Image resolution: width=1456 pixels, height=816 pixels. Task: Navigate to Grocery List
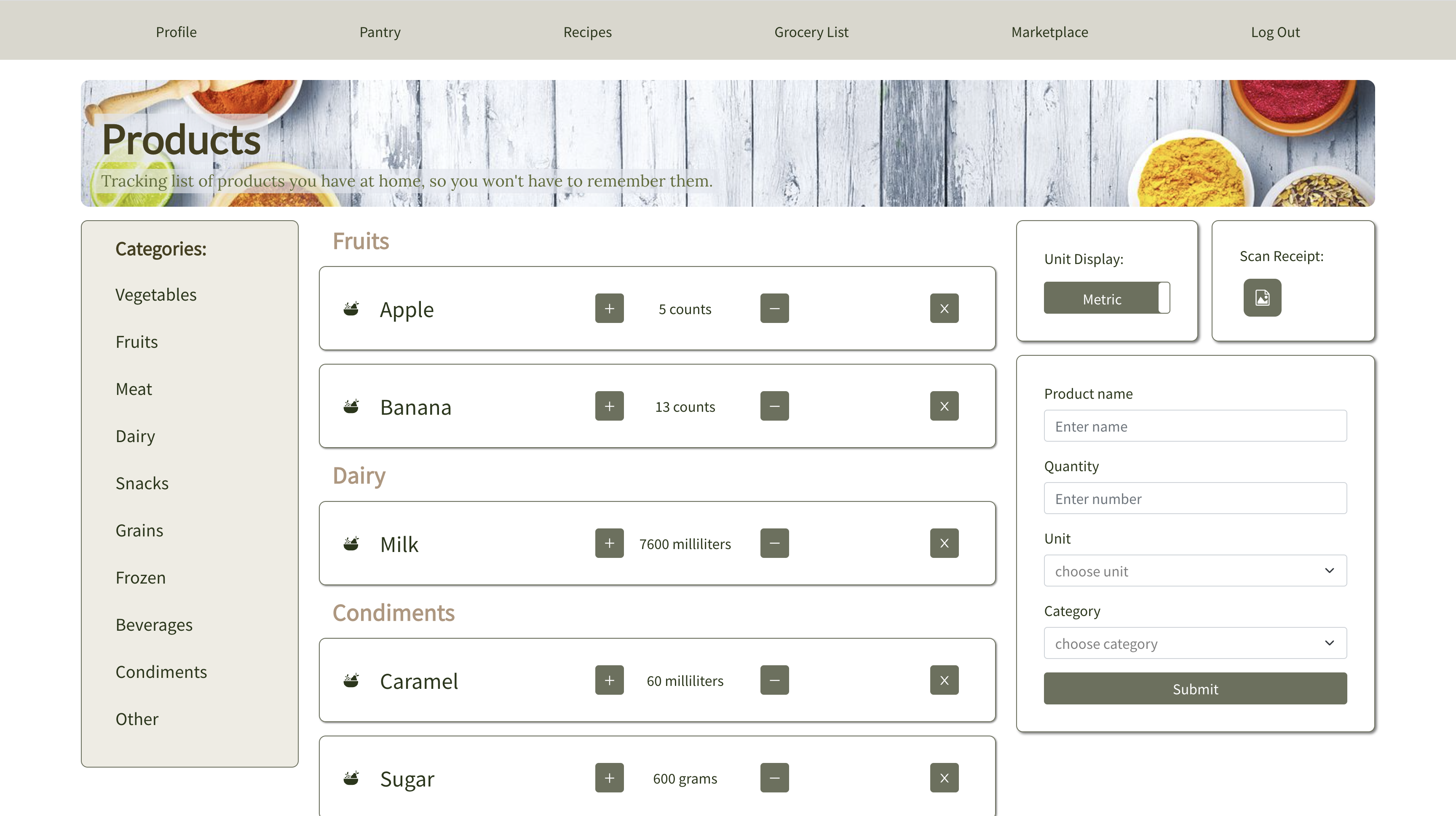[811, 32]
